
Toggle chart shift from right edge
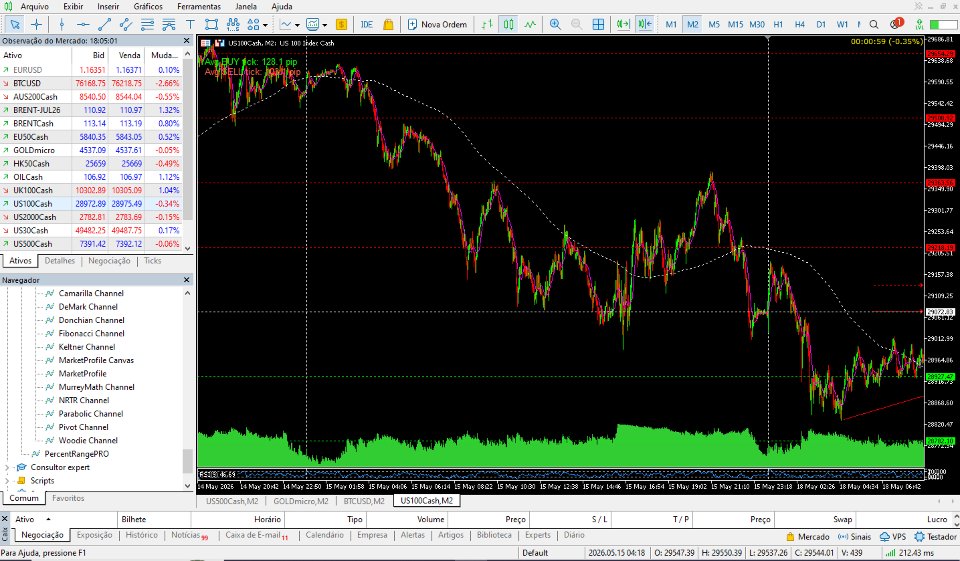pos(644,24)
